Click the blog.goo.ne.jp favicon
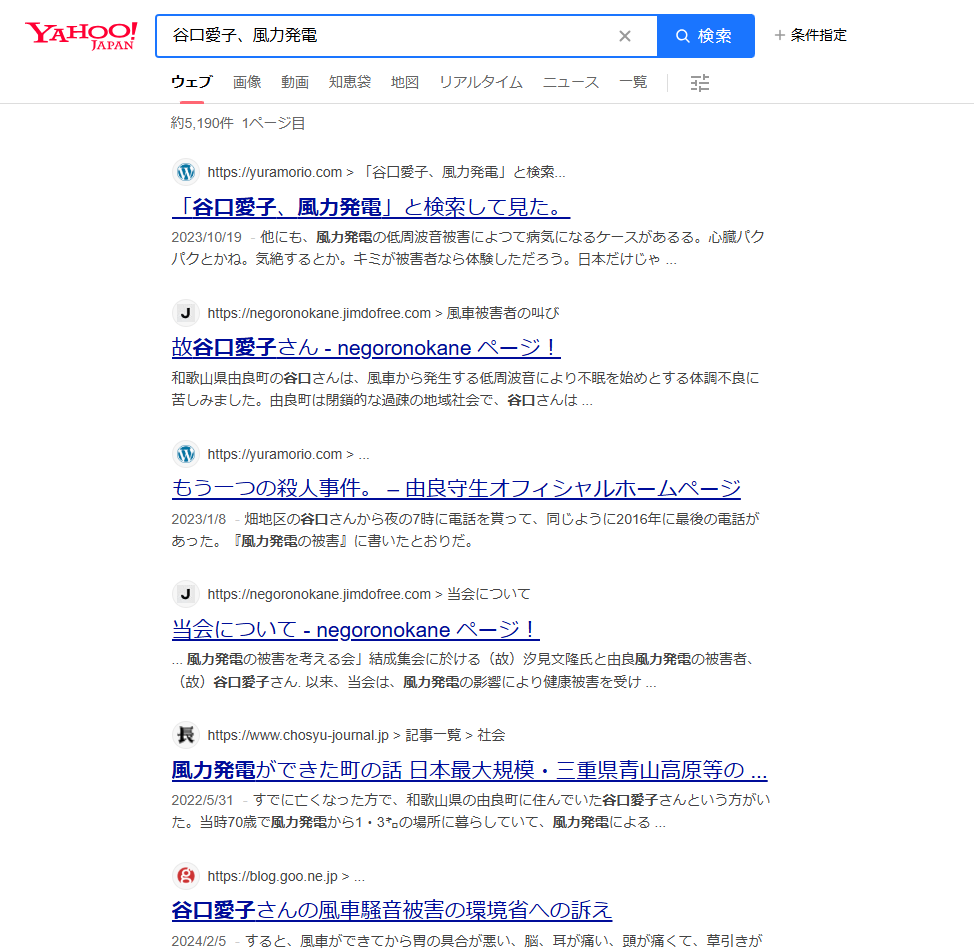 tap(186, 876)
